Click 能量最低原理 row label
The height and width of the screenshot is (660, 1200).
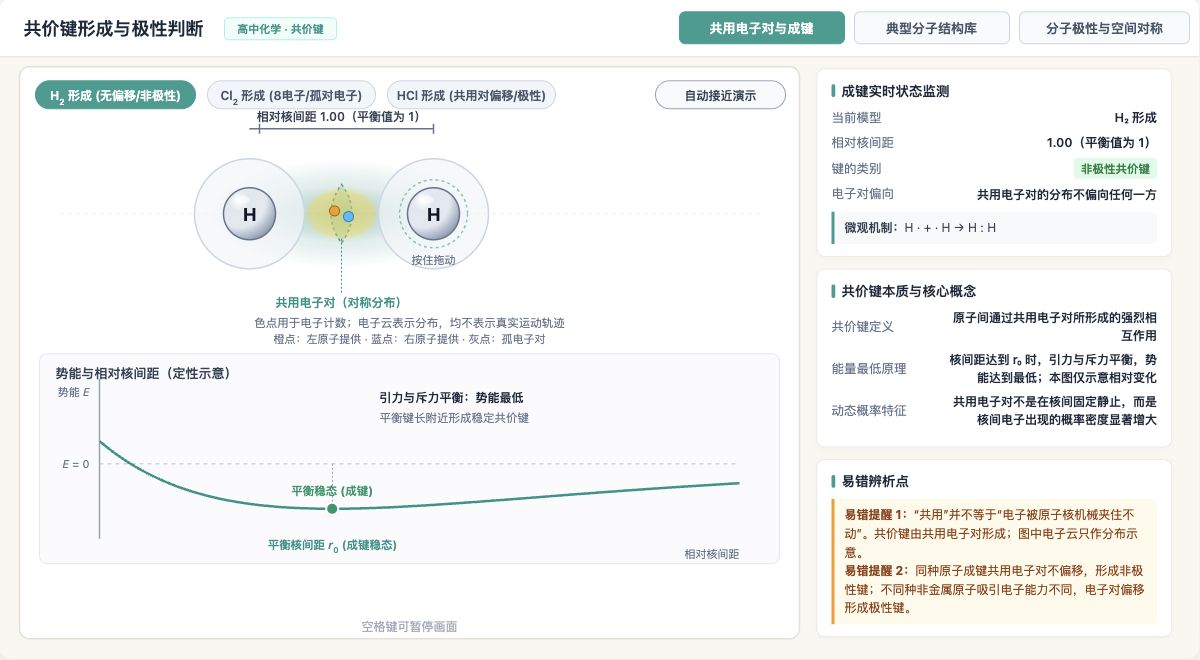pos(869,368)
